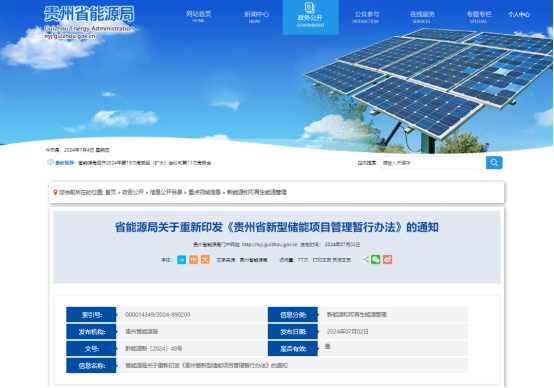554x388 pixels.
Task: Share the article via Weibo icon
Action: click(387, 259)
